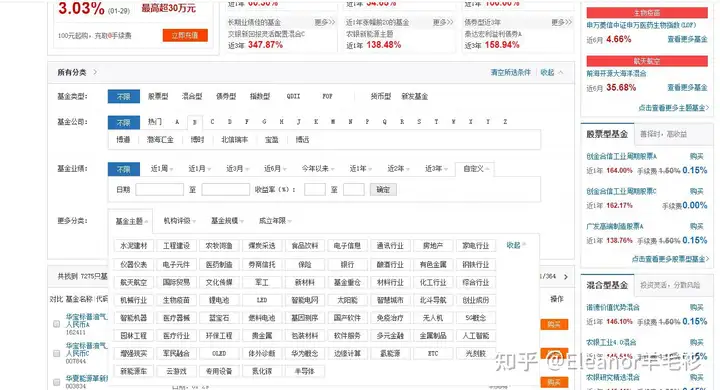Select the 半导体 theme

click(305, 371)
